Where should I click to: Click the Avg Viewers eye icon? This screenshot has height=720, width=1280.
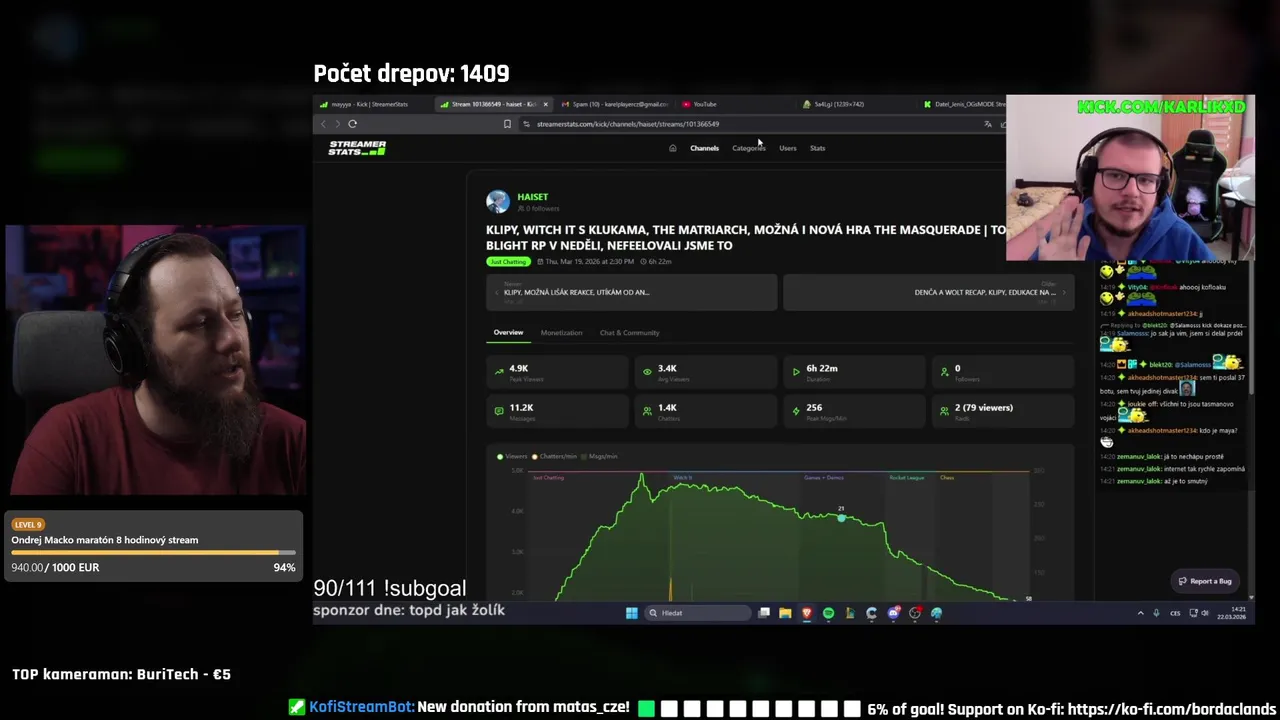coord(647,371)
